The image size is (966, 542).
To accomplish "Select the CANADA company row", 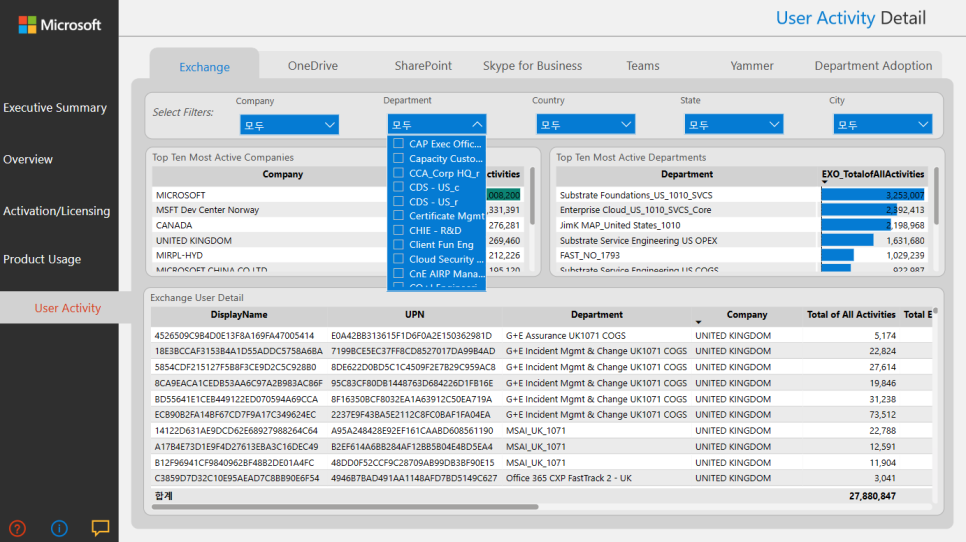I will coord(338,225).
